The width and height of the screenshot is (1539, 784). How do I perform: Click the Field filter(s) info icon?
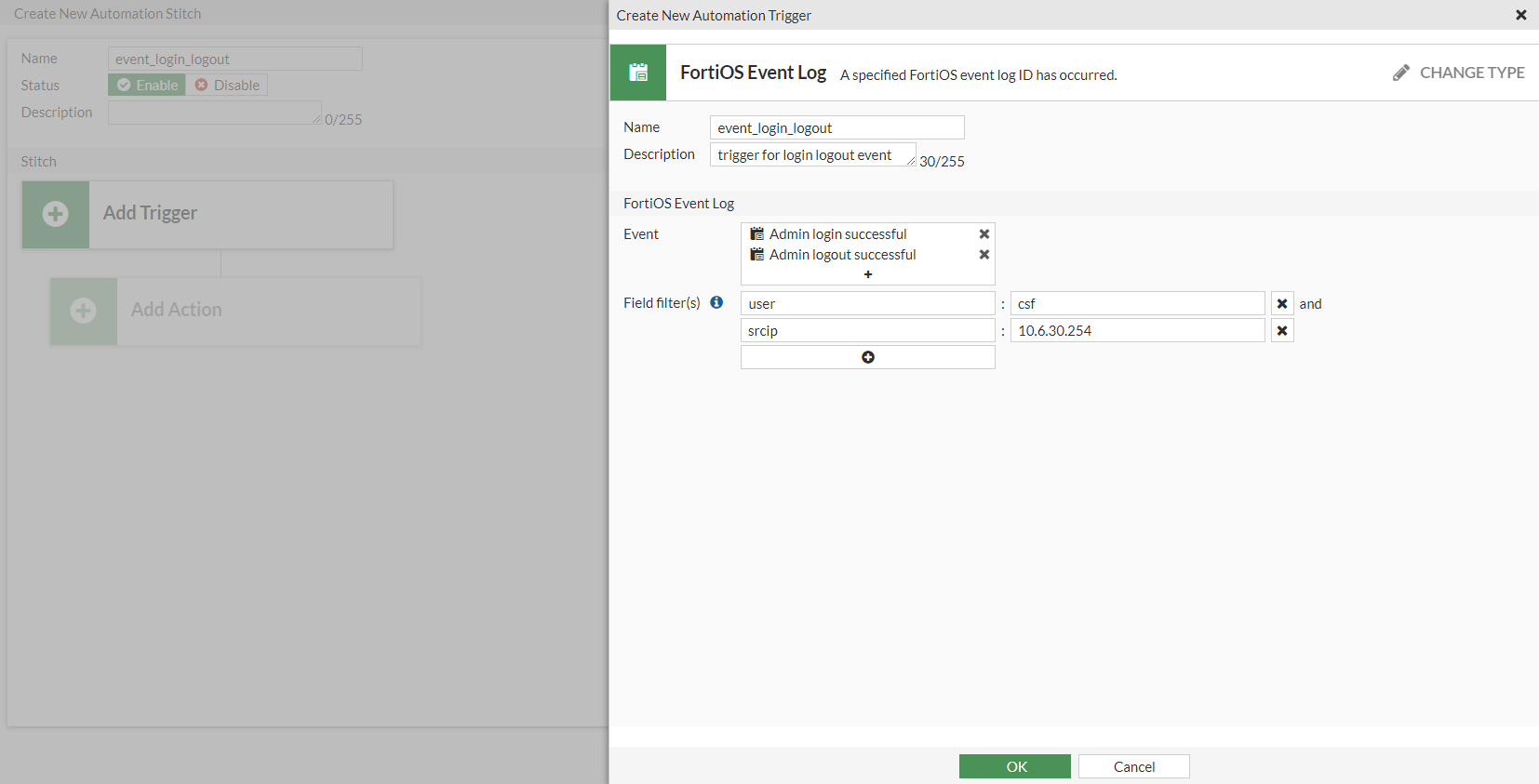(716, 302)
